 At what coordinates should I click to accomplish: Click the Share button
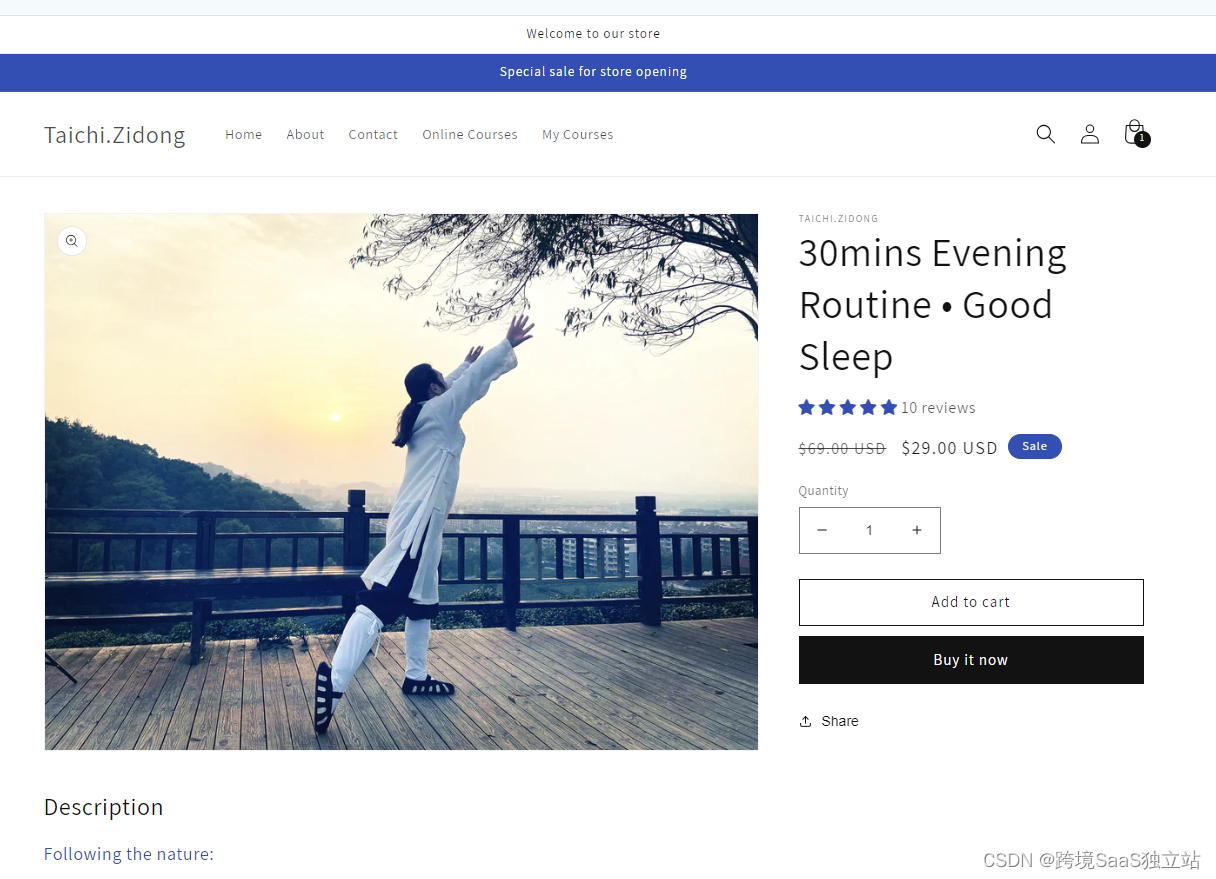[829, 721]
